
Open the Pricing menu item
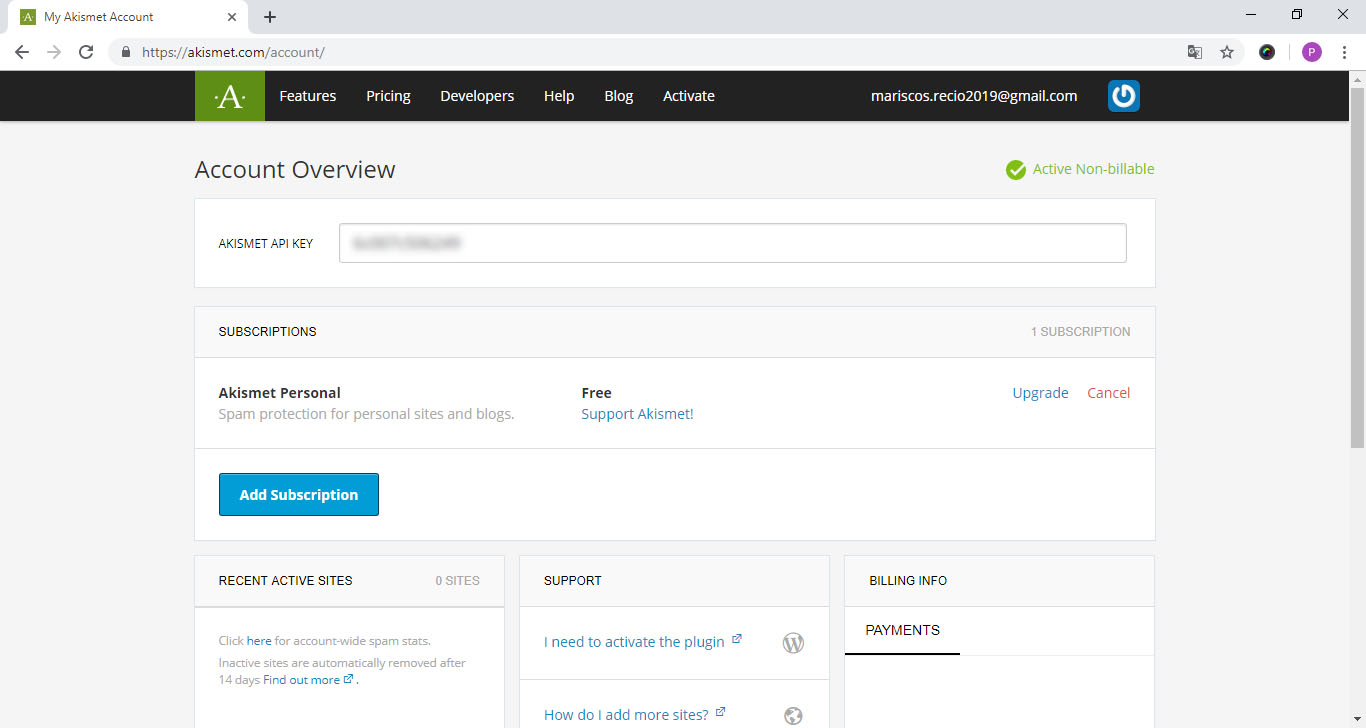point(388,96)
